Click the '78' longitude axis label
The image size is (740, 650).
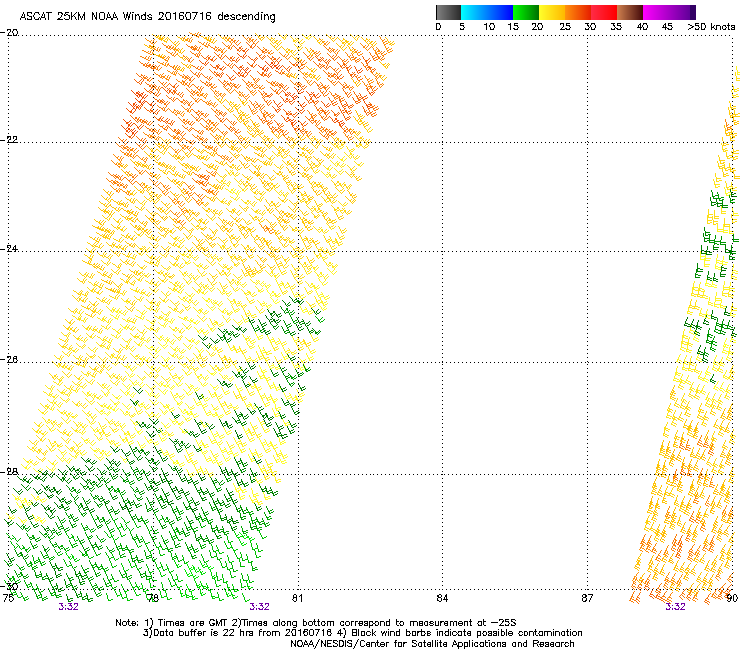(153, 598)
